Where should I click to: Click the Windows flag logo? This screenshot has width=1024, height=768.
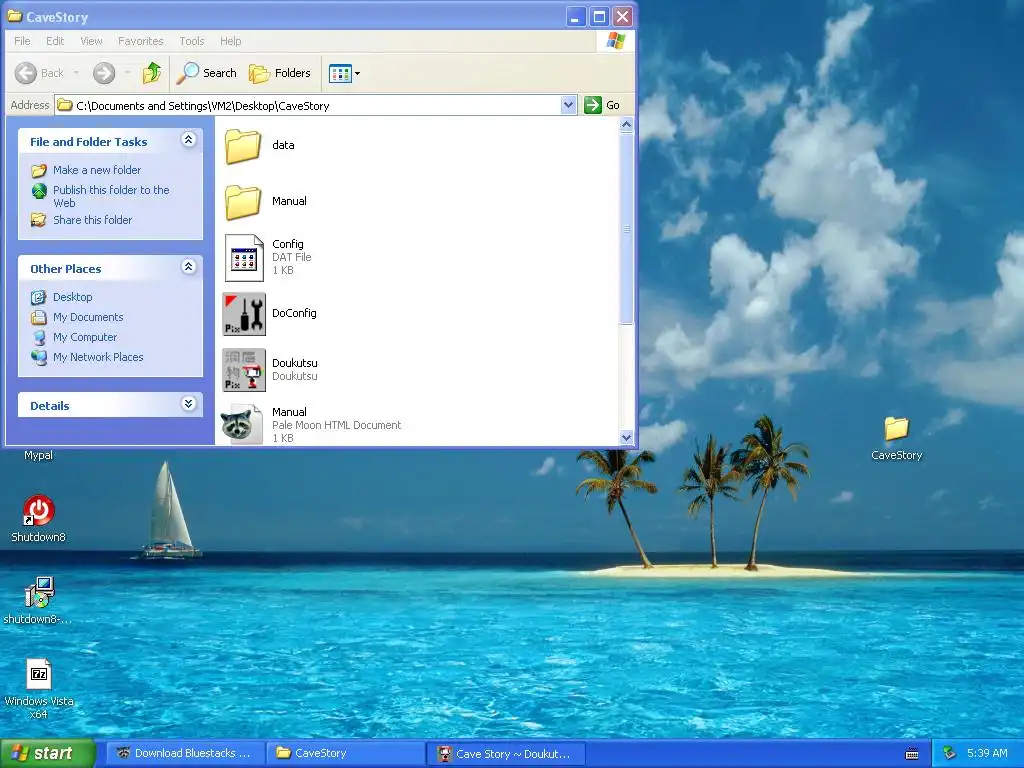pos(615,41)
